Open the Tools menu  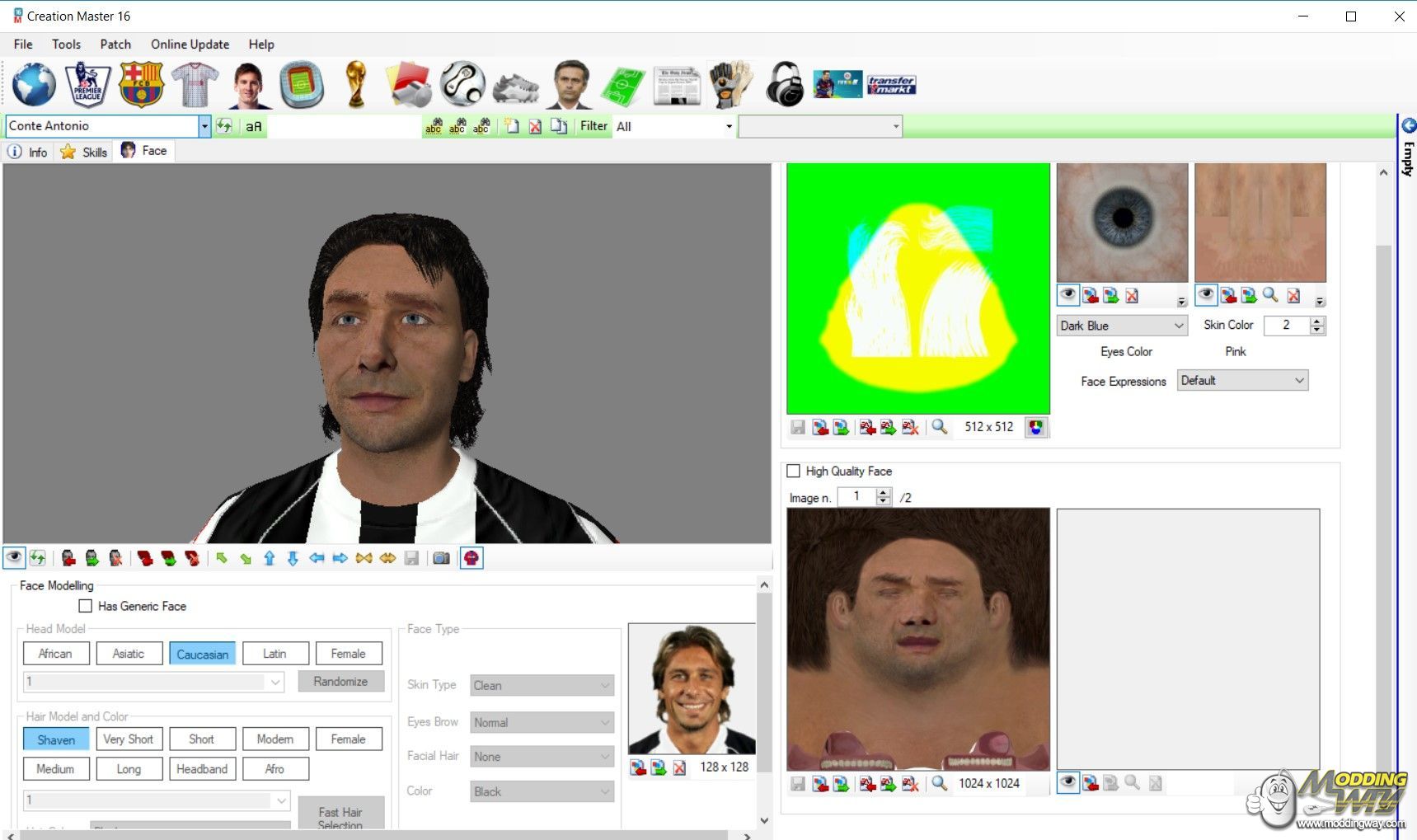[x=66, y=45]
